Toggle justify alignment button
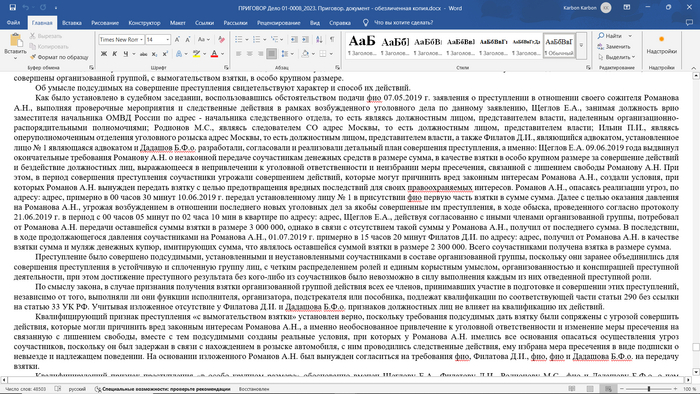Viewport: 700px width, 394px height. coord(271,54)
